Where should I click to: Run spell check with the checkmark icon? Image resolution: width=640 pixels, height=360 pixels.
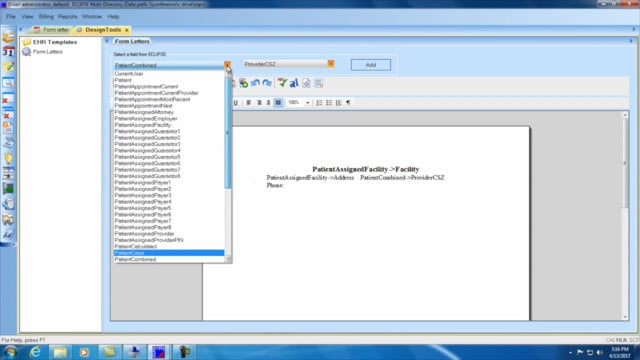[x=282, y=83]
